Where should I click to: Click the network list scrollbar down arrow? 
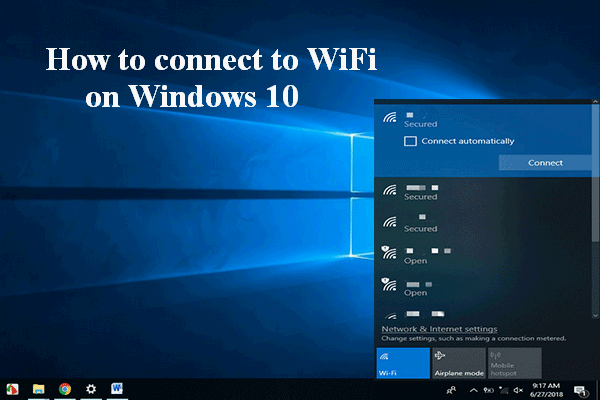[595, 315]
